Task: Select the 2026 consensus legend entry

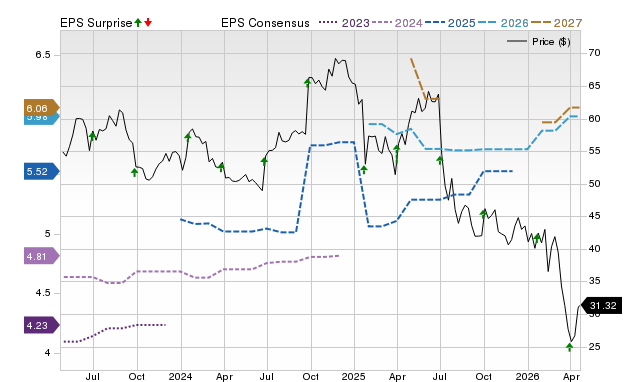Action: pos(503,23)
